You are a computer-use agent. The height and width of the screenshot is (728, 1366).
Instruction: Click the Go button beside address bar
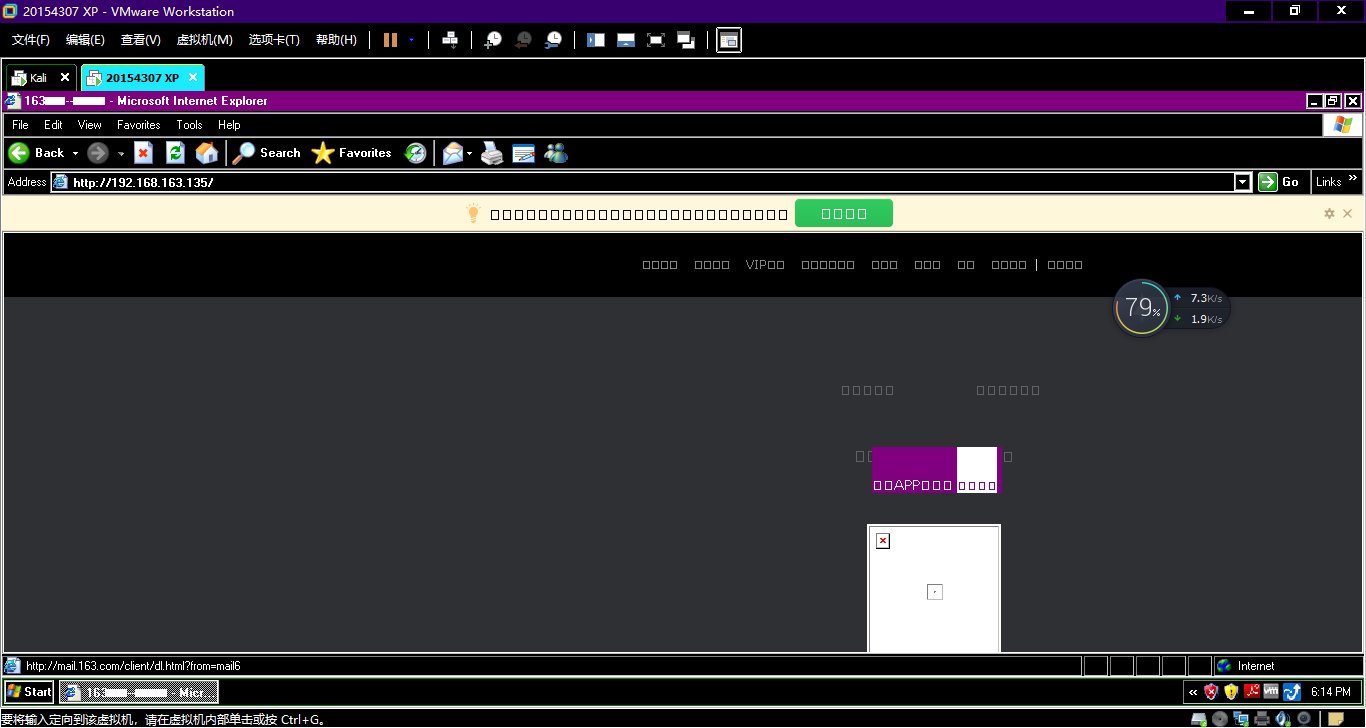1280,182
